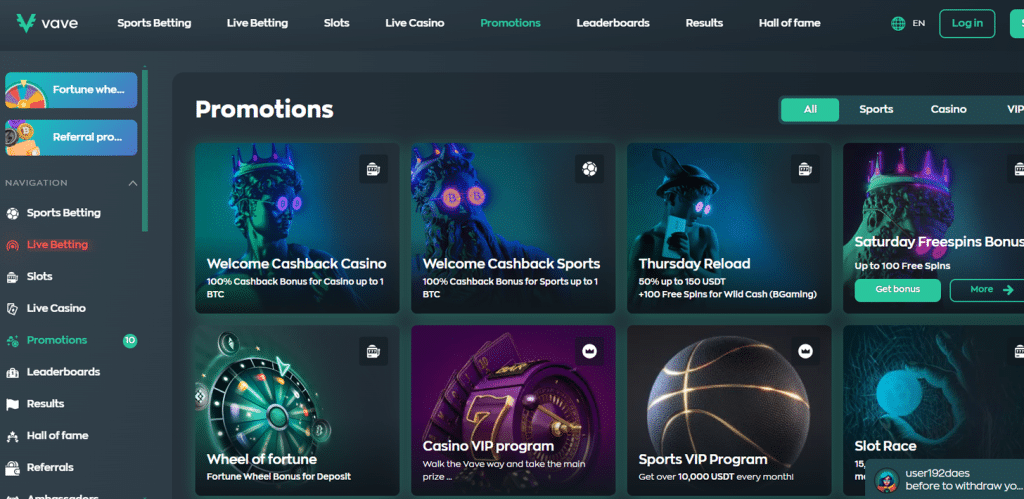Click the Log in button
This screenshot has width=1024, height=499.
pos(967,24)
